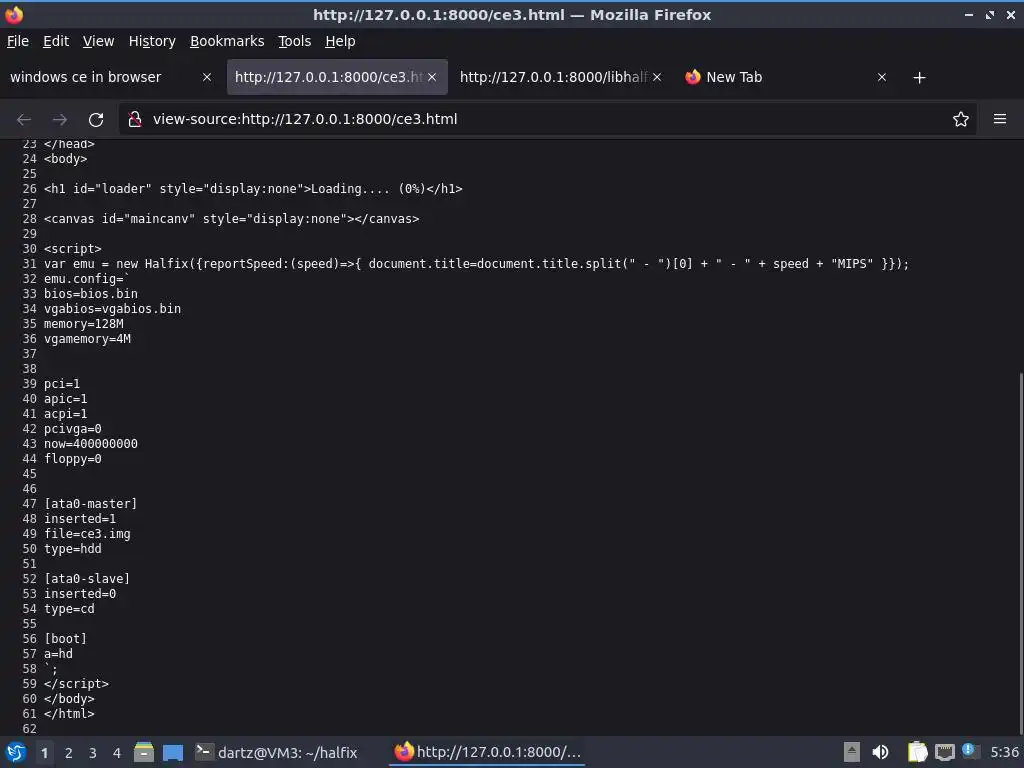Switch to the libhalfix tab
This screenshot has height=768, width=1024.
(554, 77)
